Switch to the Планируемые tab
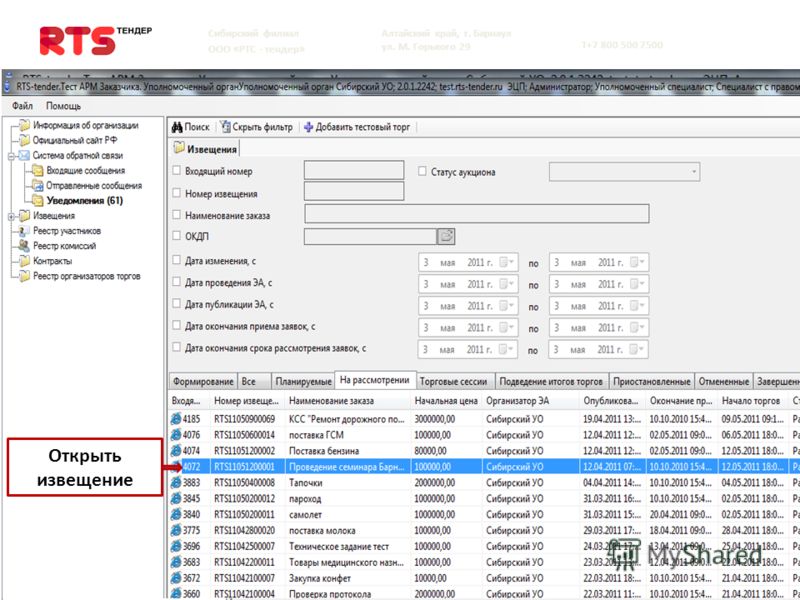Viewport: 800px width, 600px height. (x=303, y=382)
